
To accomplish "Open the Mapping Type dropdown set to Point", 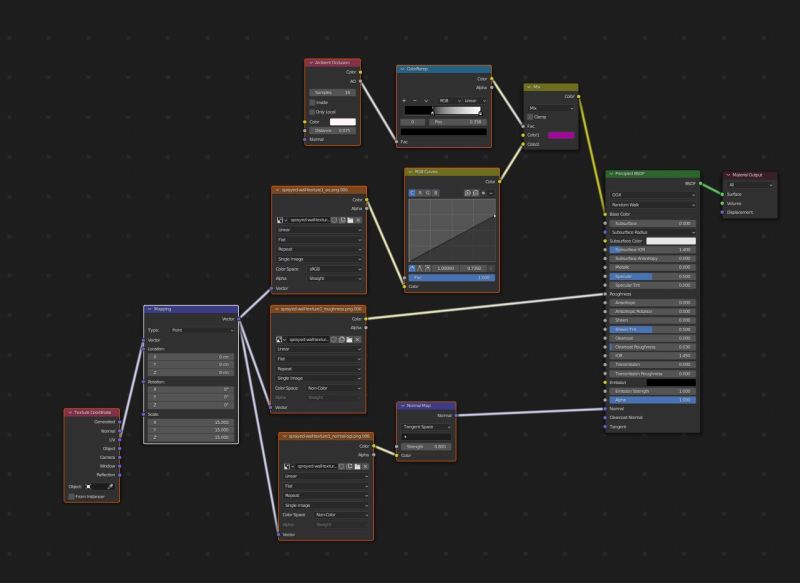I will (202, 330).
